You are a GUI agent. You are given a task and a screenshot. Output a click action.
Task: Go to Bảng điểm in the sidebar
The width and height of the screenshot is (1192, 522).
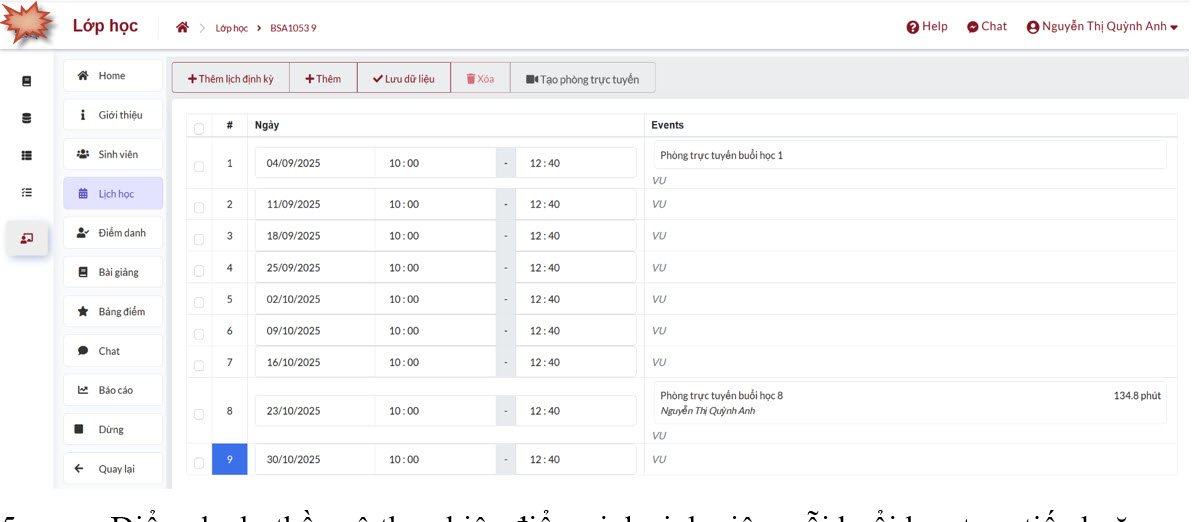coord(113,312)
